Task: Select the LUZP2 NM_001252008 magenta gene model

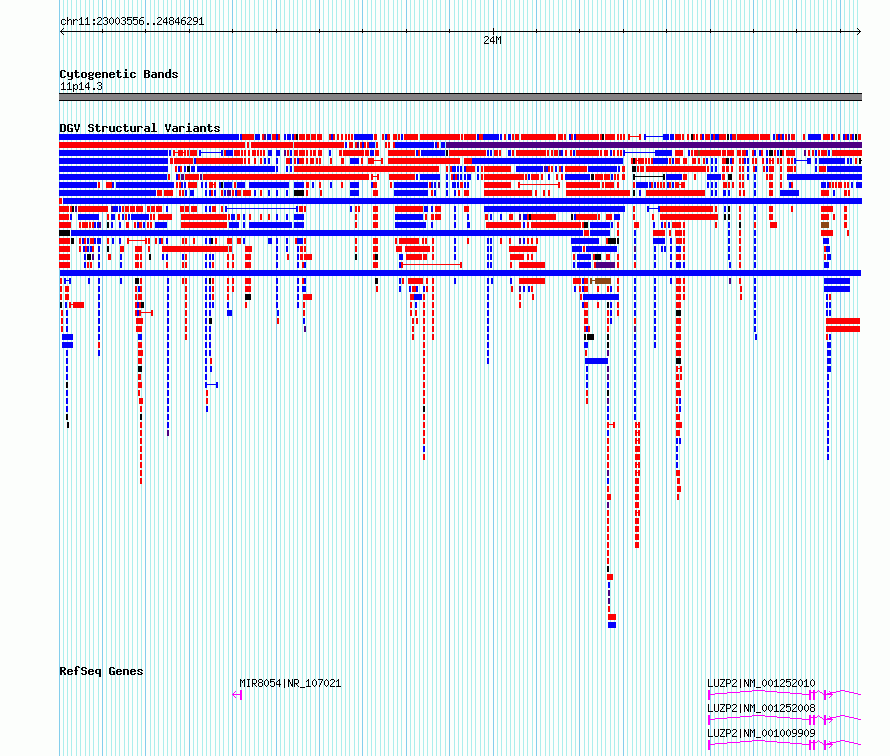Action: (x=784, y=720)
